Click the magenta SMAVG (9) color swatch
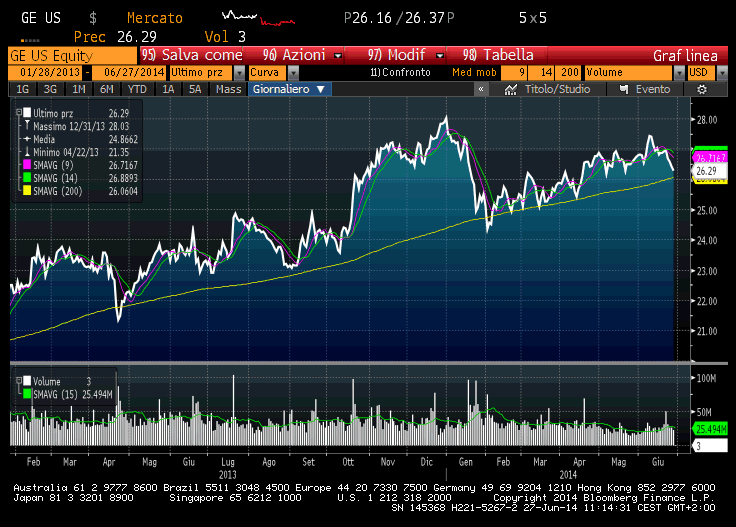This screenshot has width=736, height=527. tap(27, 165)
